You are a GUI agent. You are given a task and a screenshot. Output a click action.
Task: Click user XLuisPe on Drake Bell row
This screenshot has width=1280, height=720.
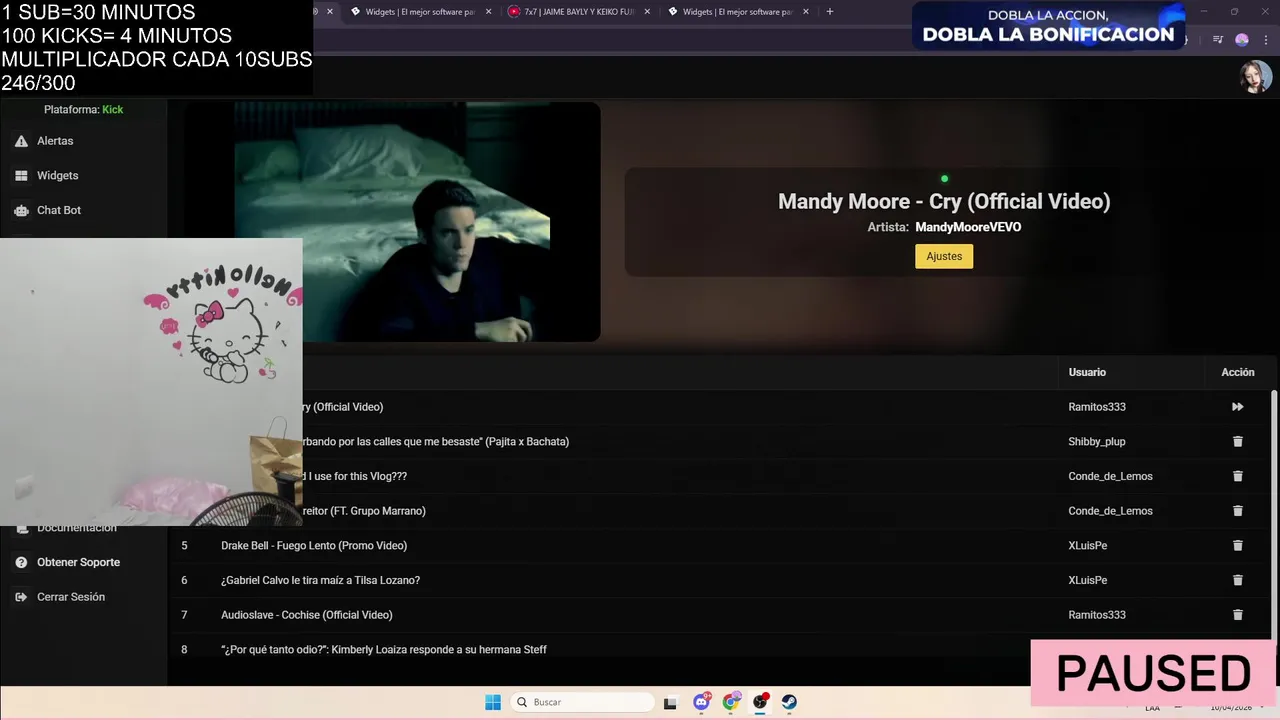[1088, 545]
